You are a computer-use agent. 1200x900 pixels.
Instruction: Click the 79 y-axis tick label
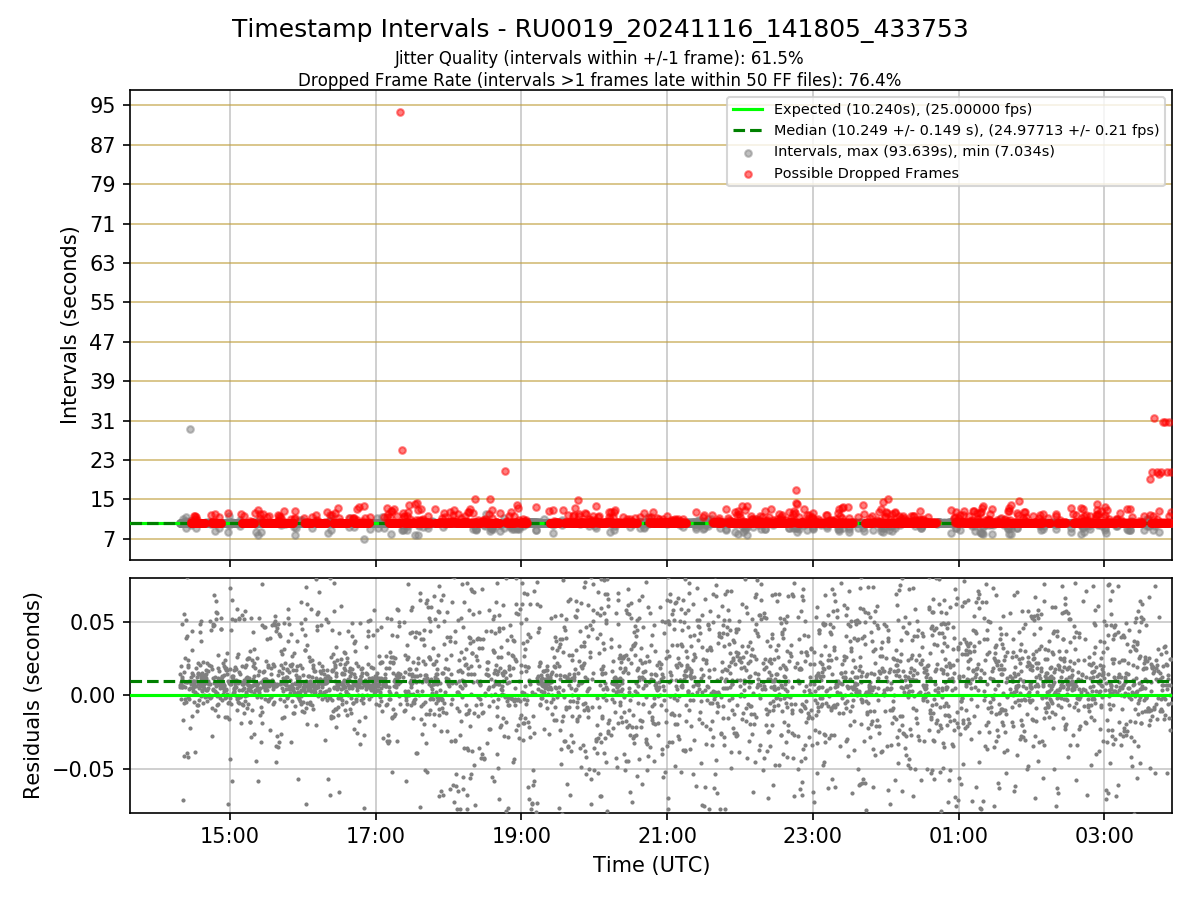(104, 184)
